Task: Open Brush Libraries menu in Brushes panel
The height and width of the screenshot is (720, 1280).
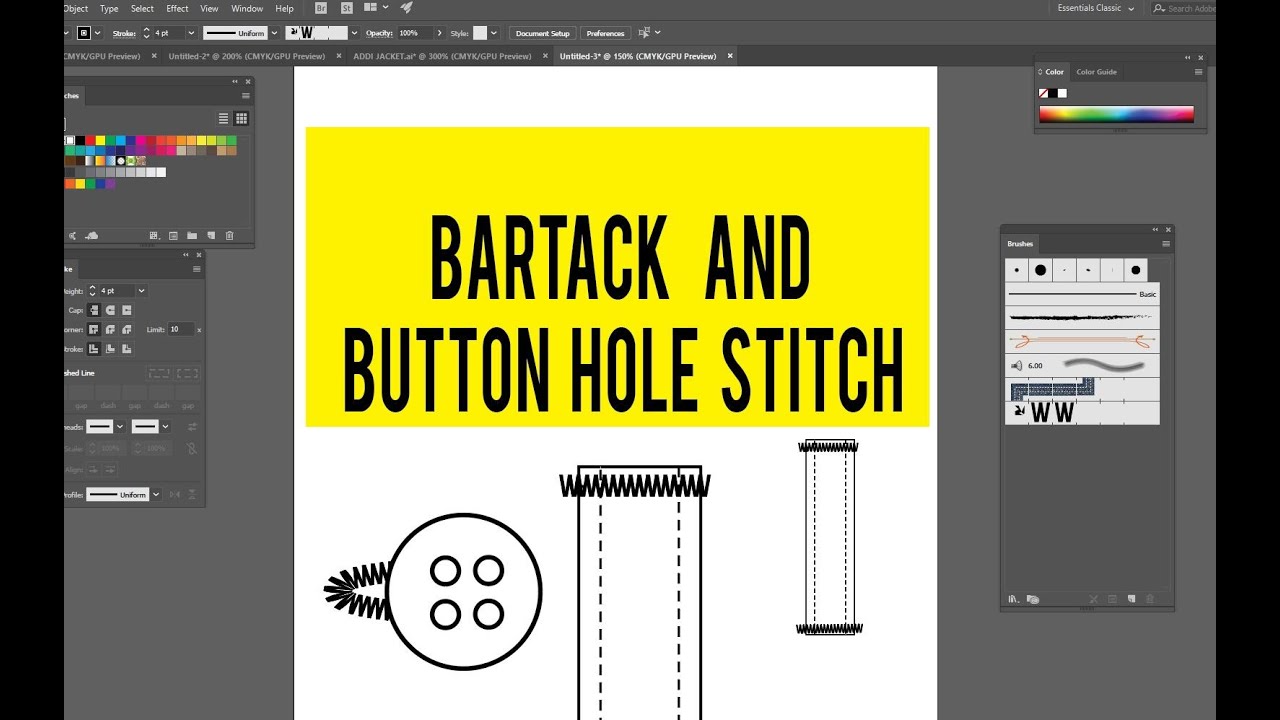Action: tap(1014, 599)
